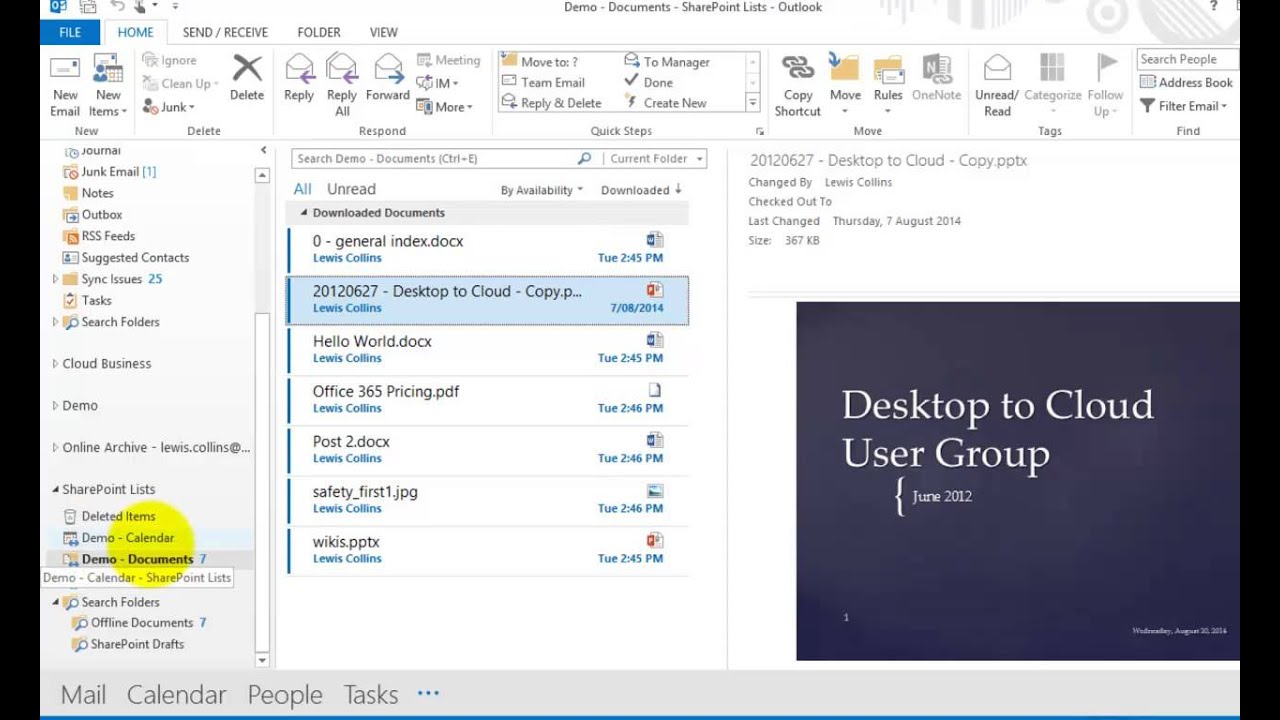This screenshot has height=720, width=1280.
Task: Click the Unread/Read envelope icon
Action: (x=997, y=69)
